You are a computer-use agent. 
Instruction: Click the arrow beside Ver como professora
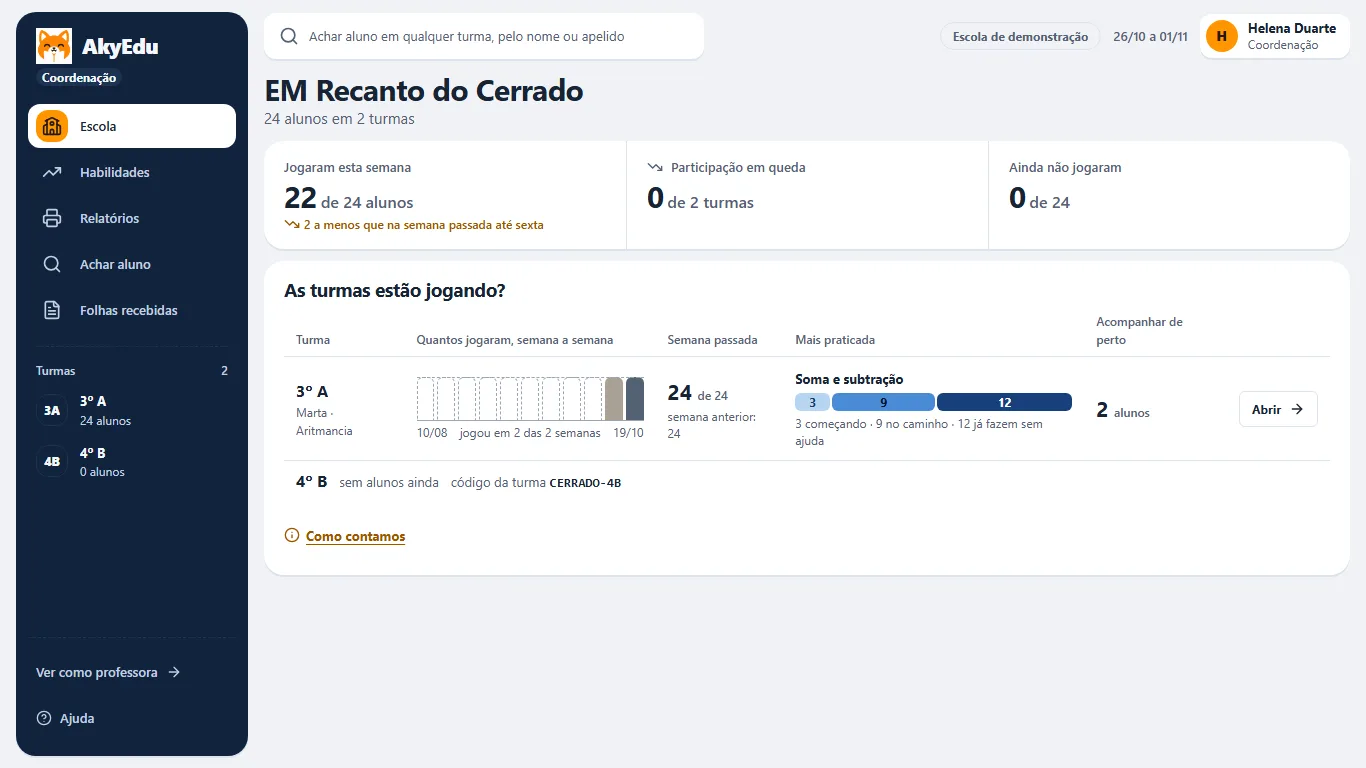coord(174,672)
